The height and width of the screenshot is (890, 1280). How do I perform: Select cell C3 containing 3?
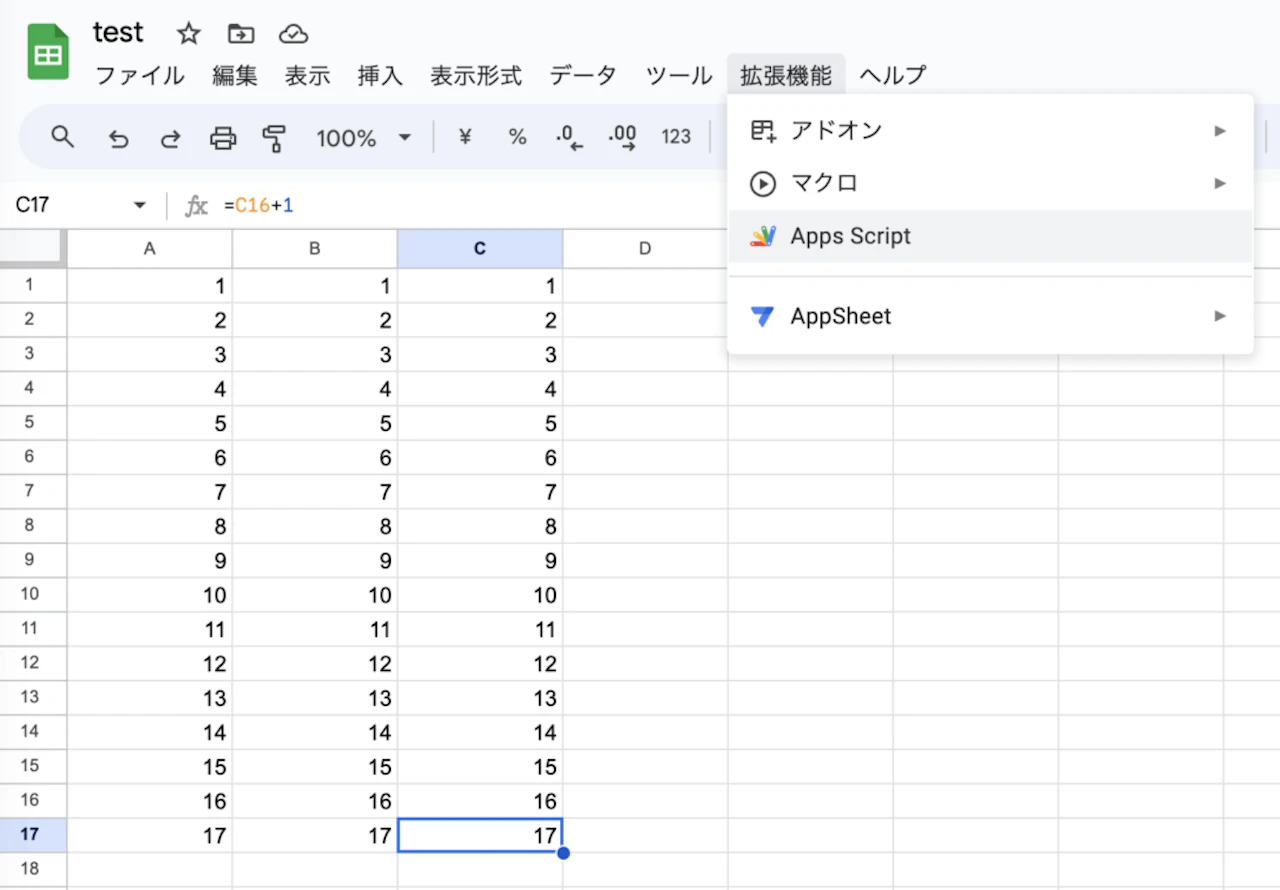pos(480,355)
